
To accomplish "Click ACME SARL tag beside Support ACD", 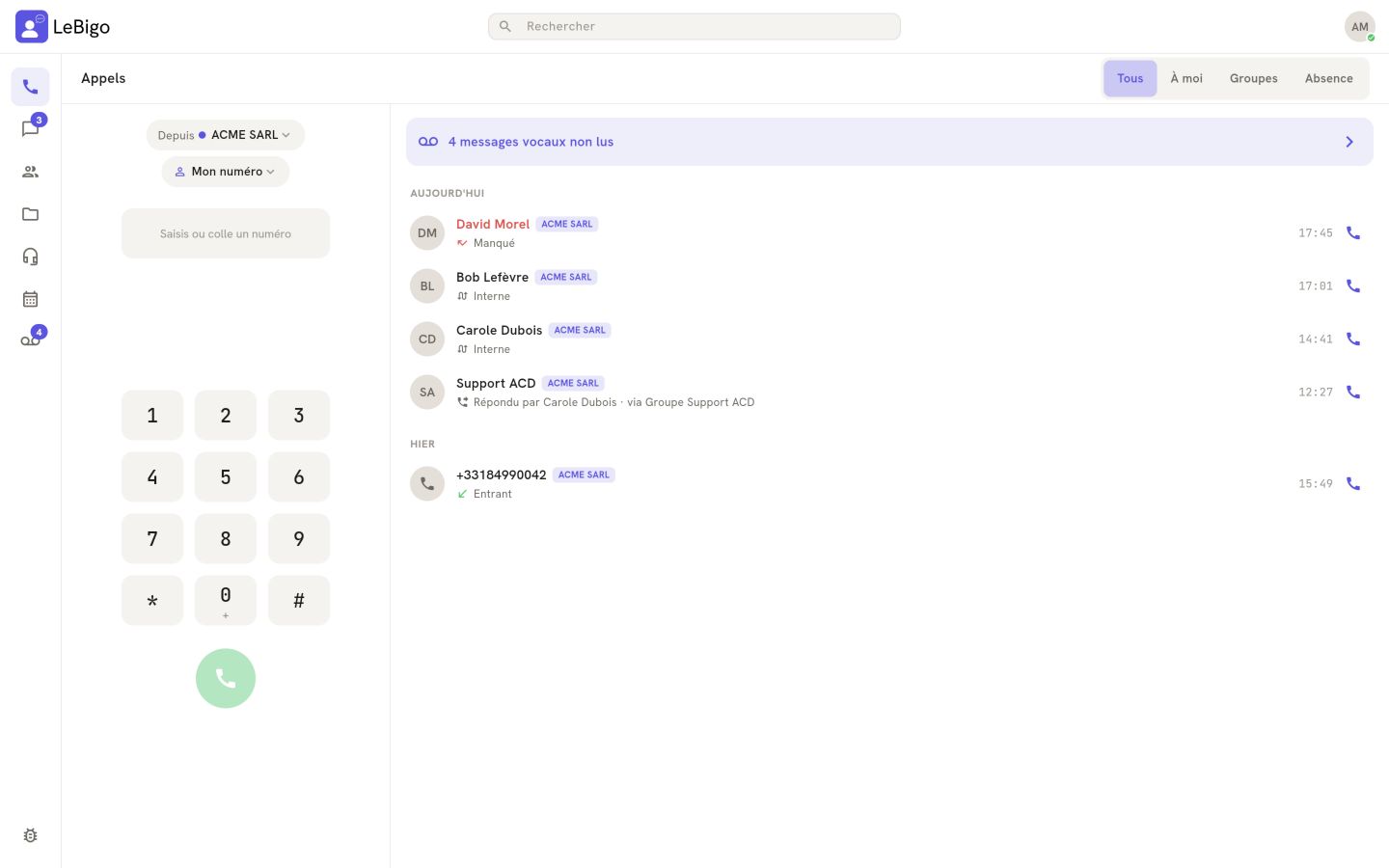I will [573, 383].
